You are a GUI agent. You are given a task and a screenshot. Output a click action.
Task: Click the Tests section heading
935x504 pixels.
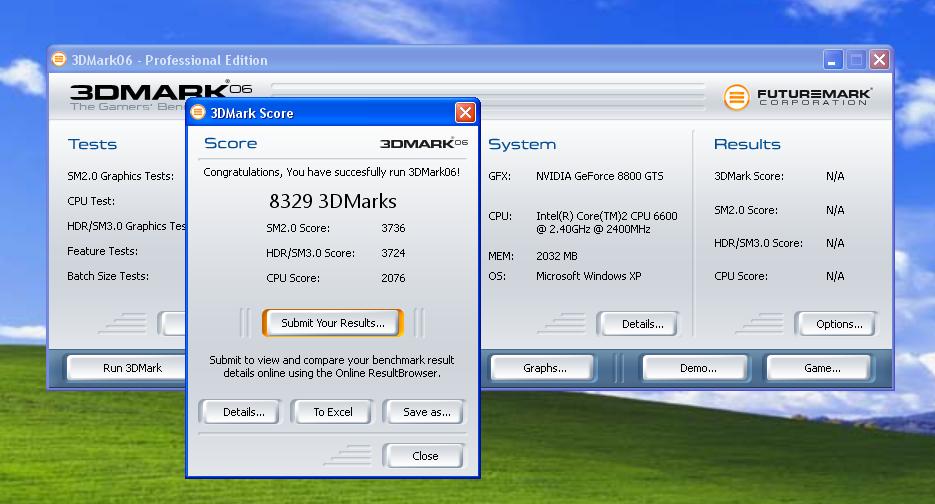(92, 144)
